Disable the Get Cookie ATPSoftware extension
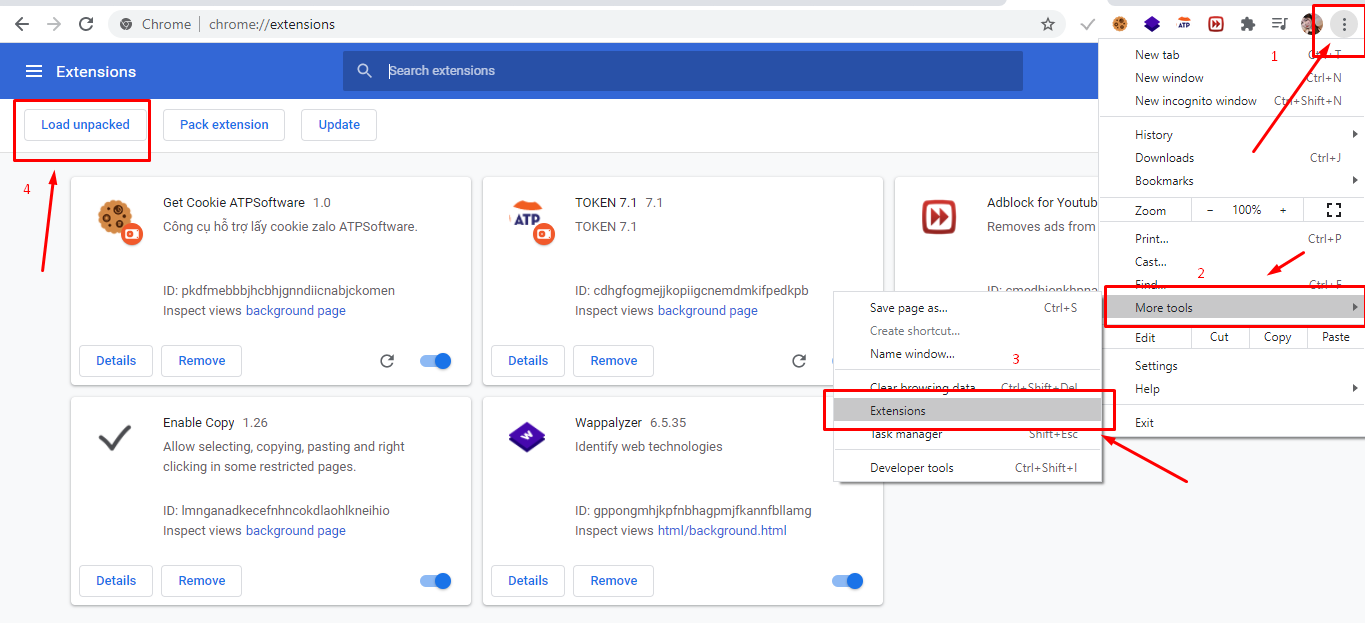This screenshot has height=623, width=1365. coord(435,361)
